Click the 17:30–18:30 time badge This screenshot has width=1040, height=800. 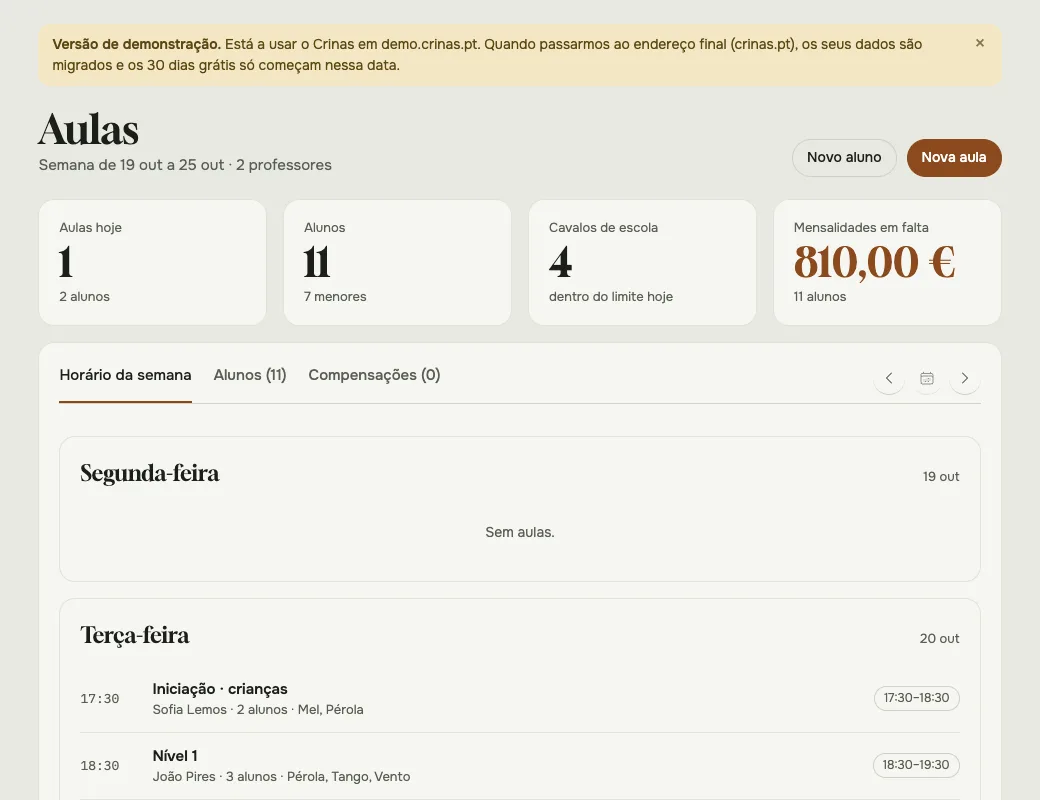pyautogui.click(x=917, y=698)
